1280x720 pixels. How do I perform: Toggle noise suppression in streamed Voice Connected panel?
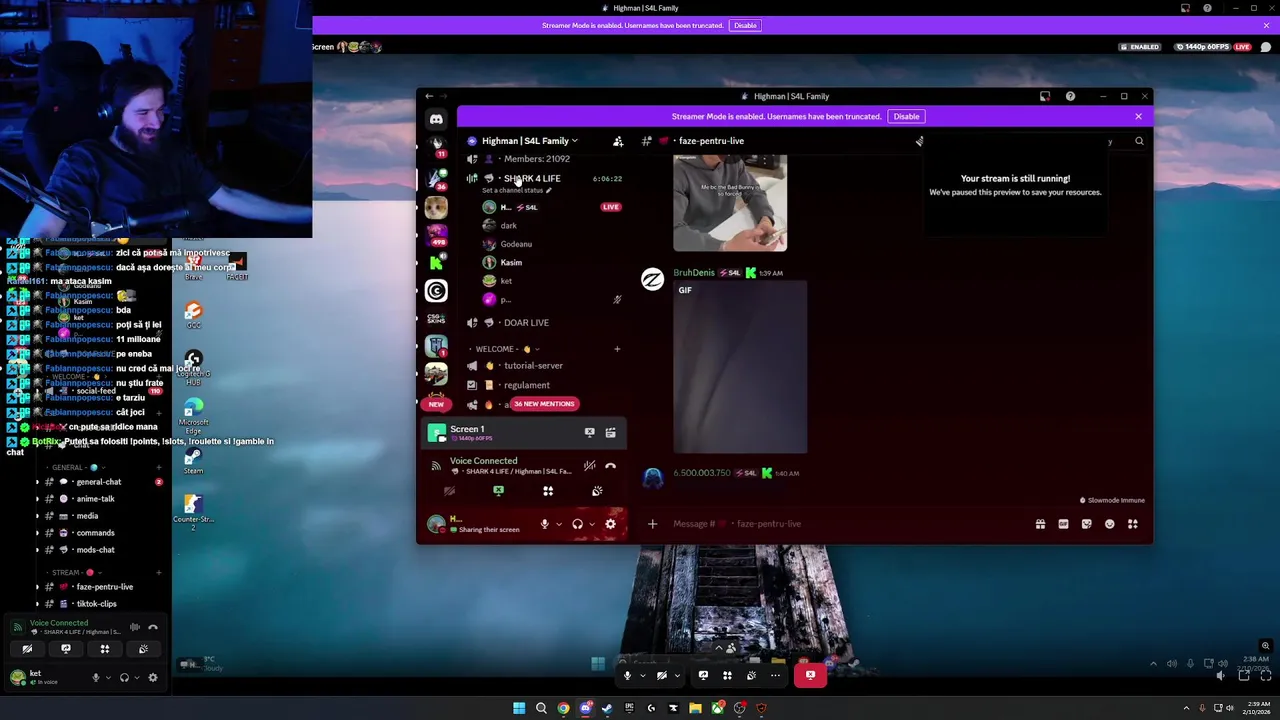click(589, 465)
